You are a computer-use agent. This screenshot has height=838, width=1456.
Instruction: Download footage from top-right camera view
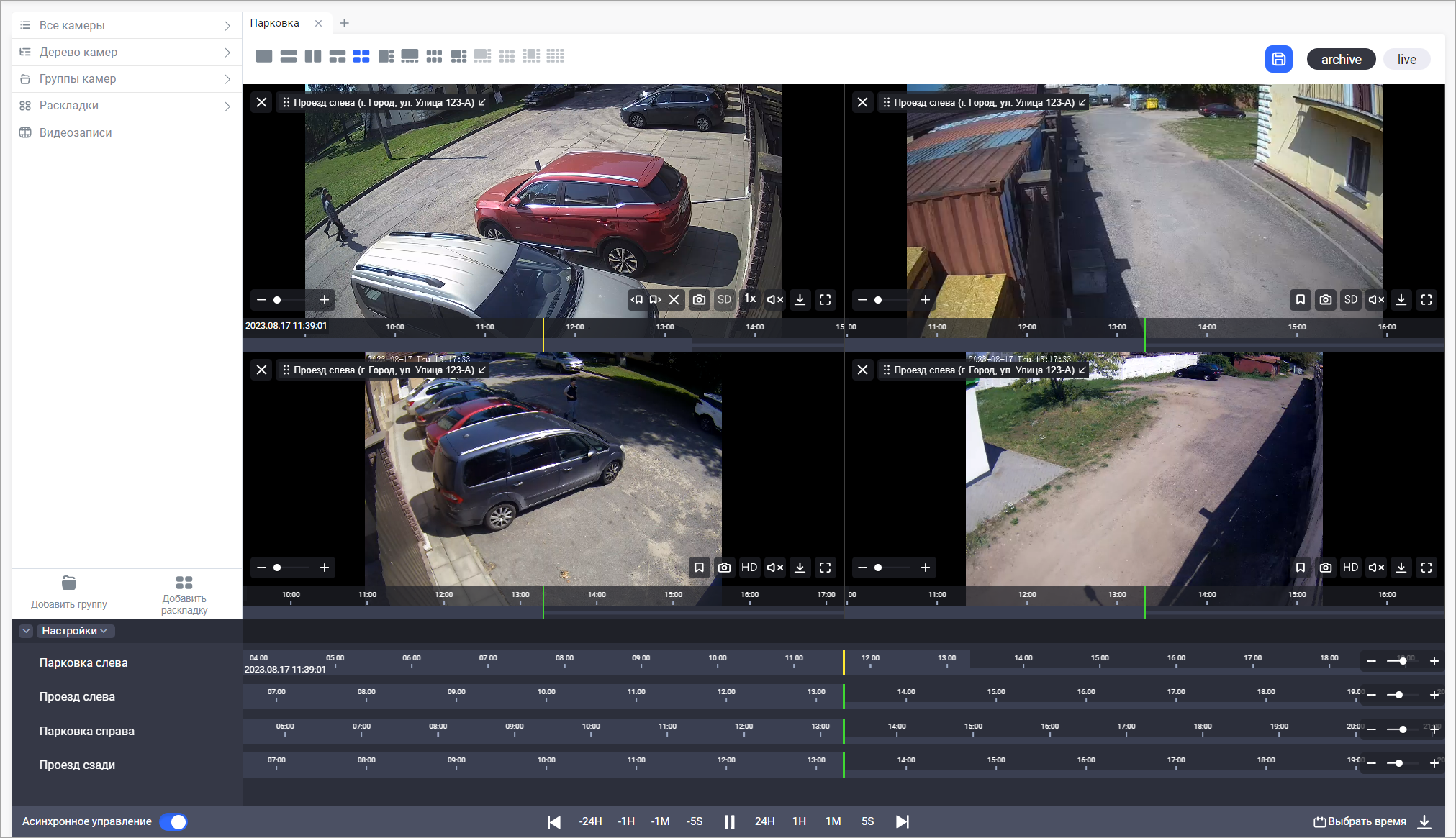[x=1401, y=300]
